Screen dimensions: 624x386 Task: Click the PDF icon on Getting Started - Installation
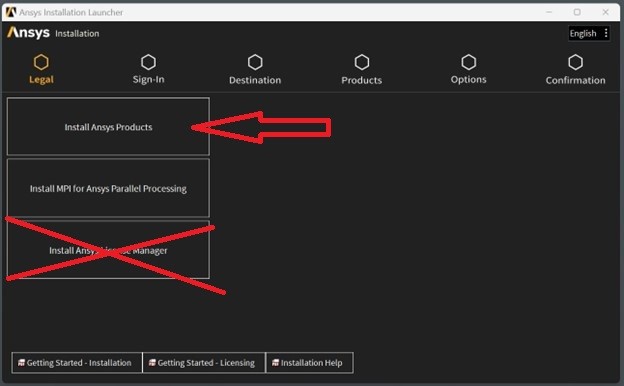(21, 363)
